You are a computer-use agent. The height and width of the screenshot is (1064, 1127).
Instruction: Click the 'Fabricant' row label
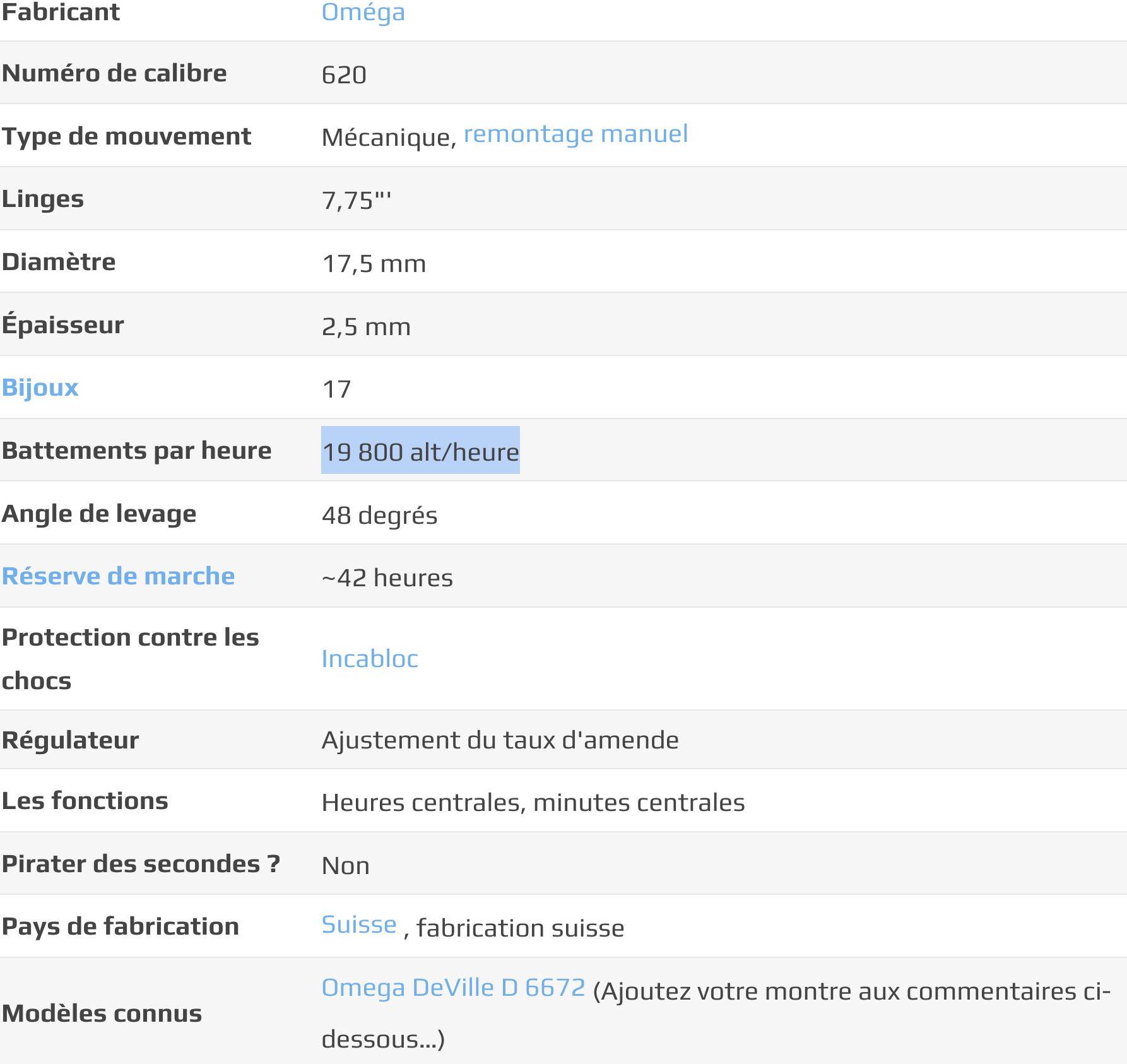click(x=61, y=12)
